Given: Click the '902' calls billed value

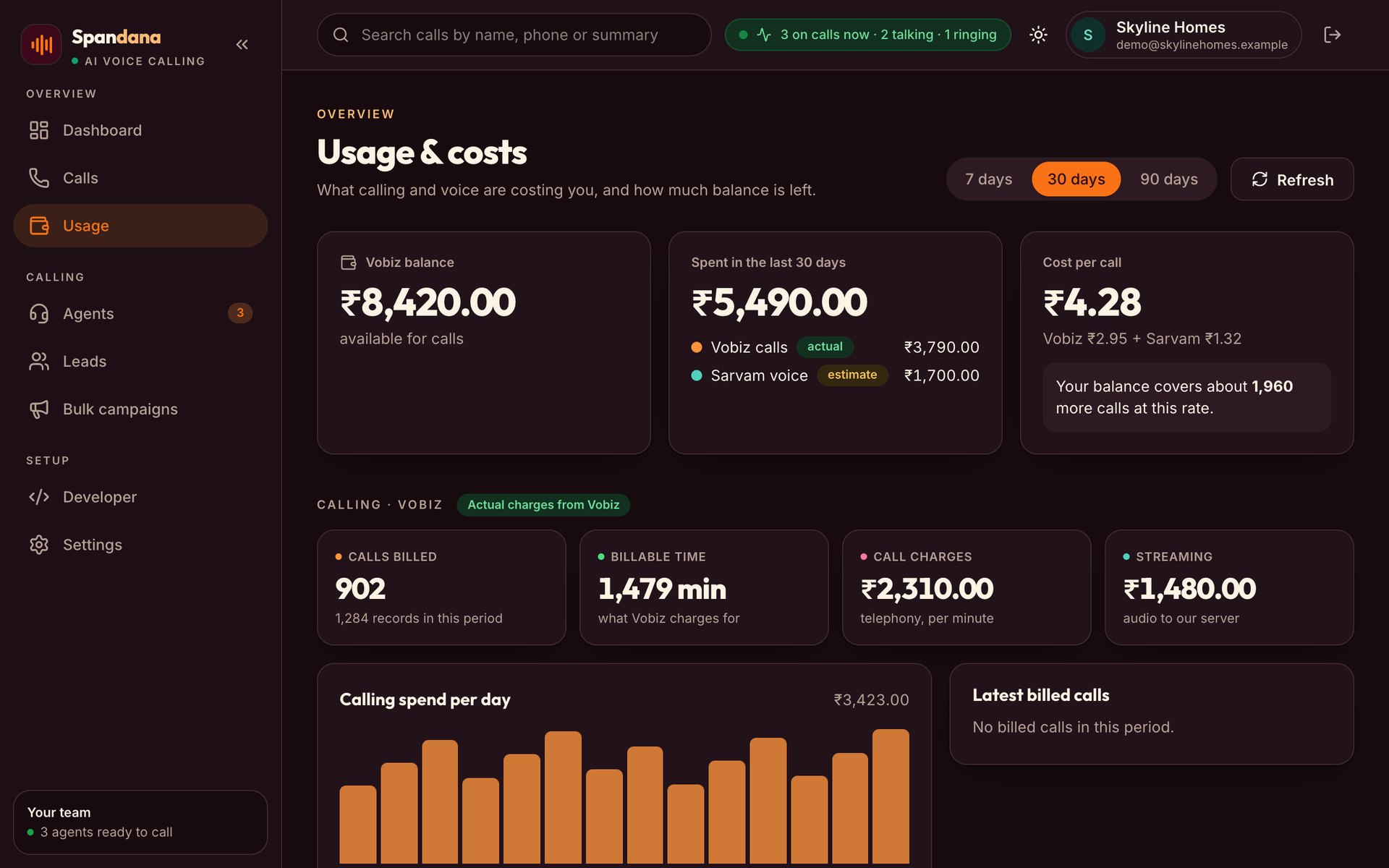Looking at the screenshot, I should click(x=360, y=589).
